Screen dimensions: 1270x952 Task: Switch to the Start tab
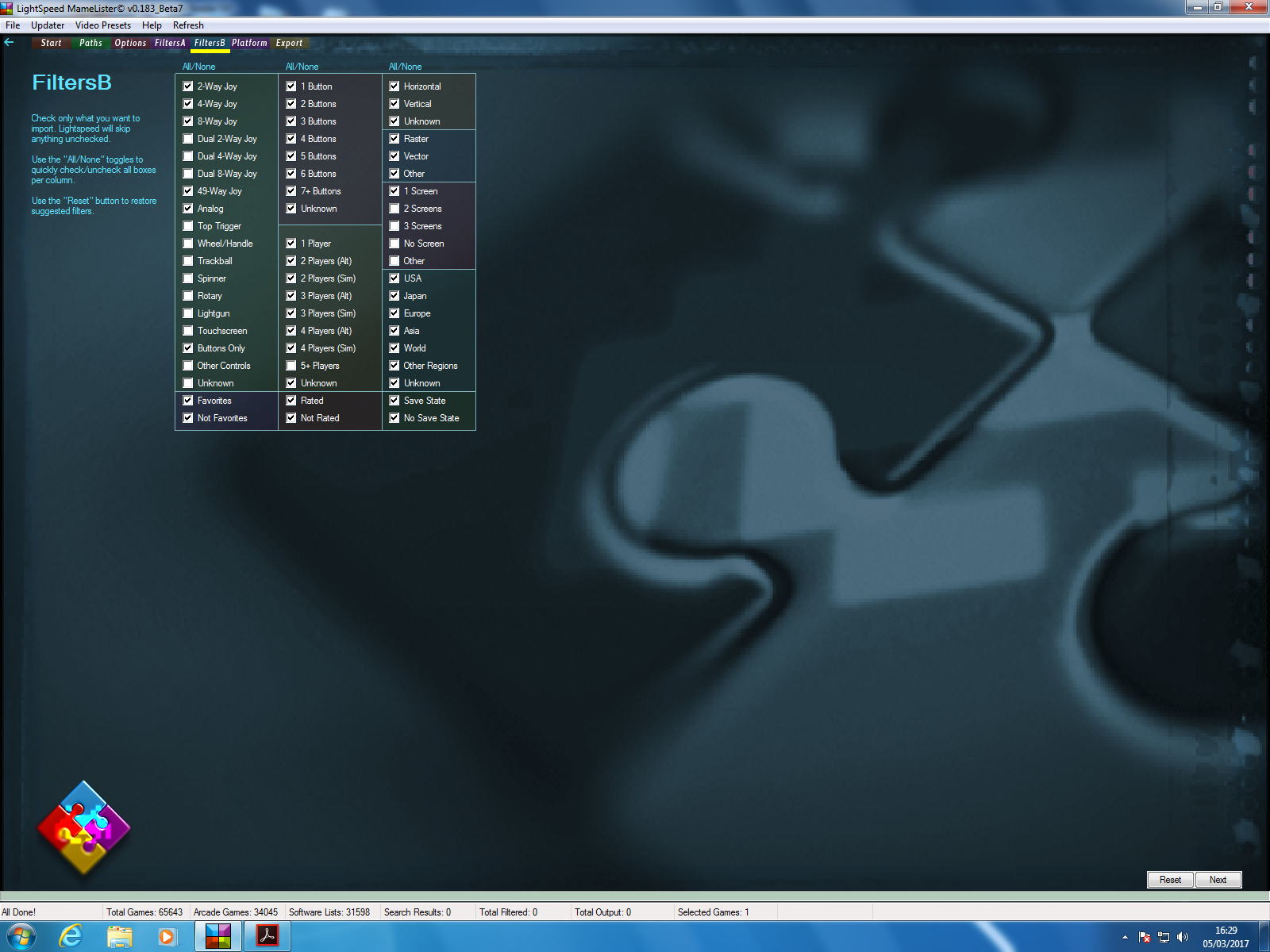click(x=51, y=43)
